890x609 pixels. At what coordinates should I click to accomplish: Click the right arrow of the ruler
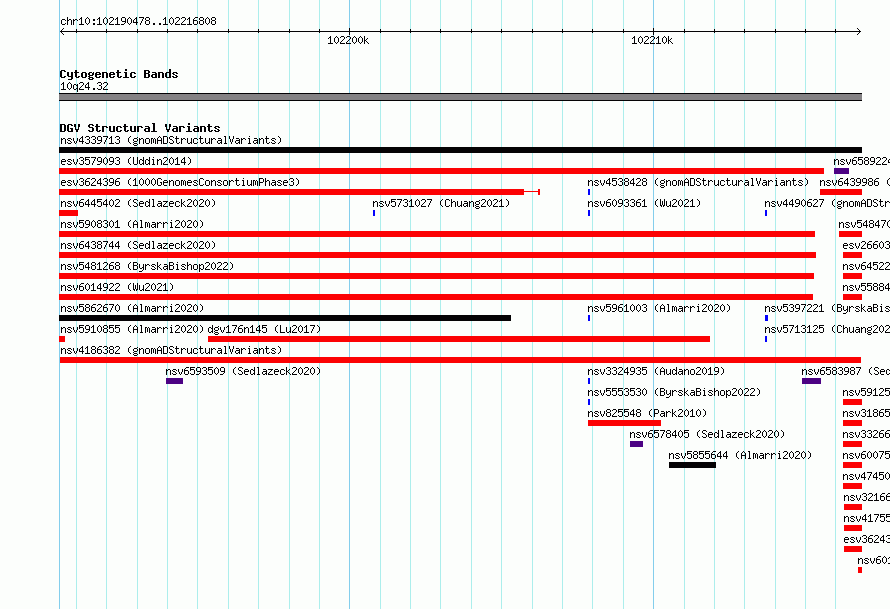(859, 32)
